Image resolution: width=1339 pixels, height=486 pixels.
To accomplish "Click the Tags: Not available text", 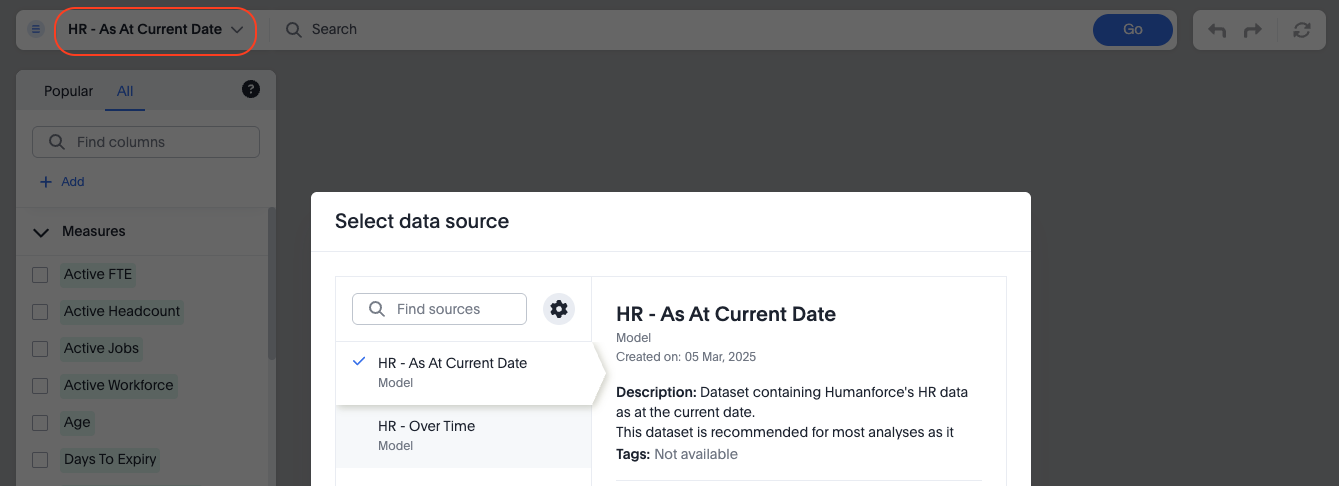I will (677, 454).
